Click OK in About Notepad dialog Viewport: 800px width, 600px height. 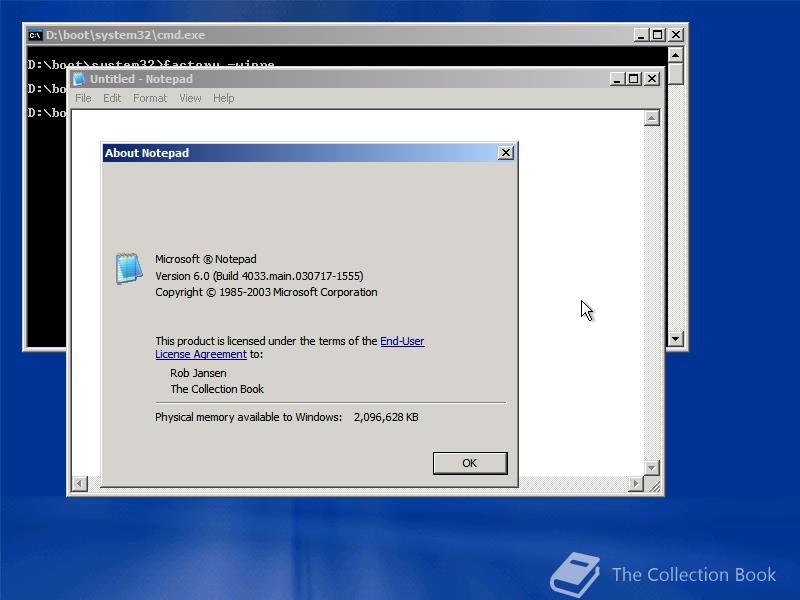tap(470, 463)
